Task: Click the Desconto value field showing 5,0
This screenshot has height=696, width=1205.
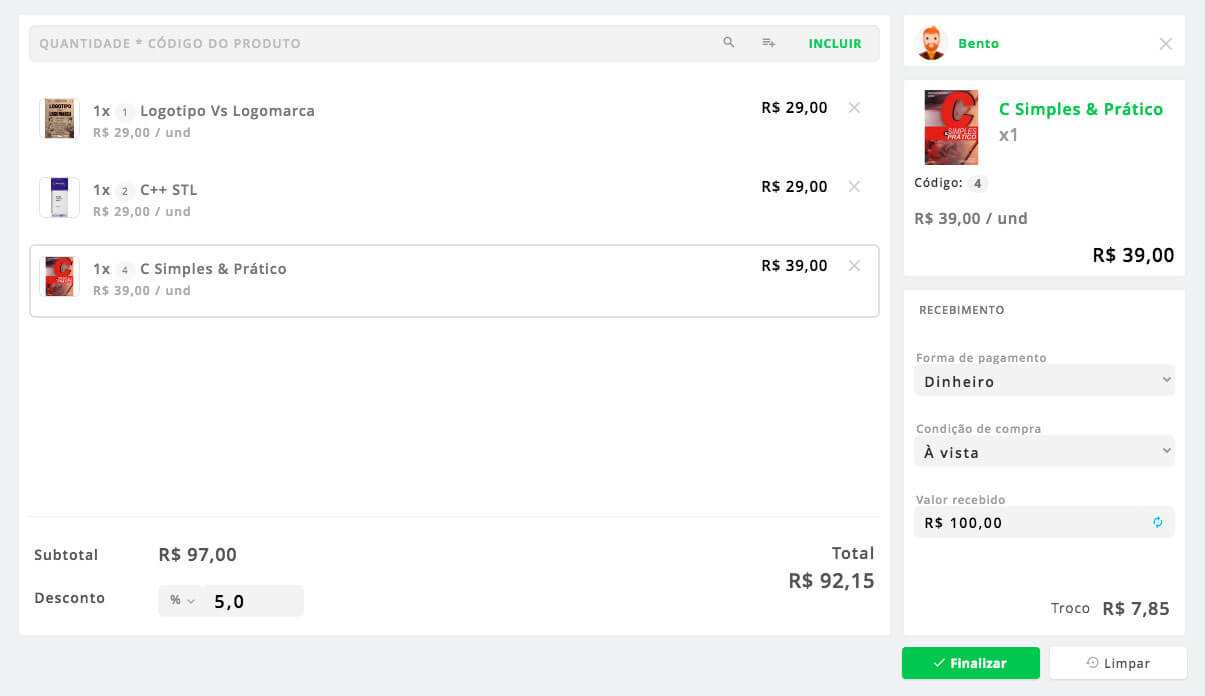Action: click(x=253, y=601)
